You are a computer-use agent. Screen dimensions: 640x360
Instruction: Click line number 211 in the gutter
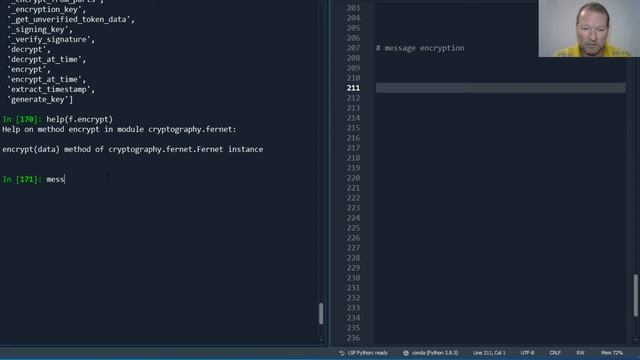(353, 88)
